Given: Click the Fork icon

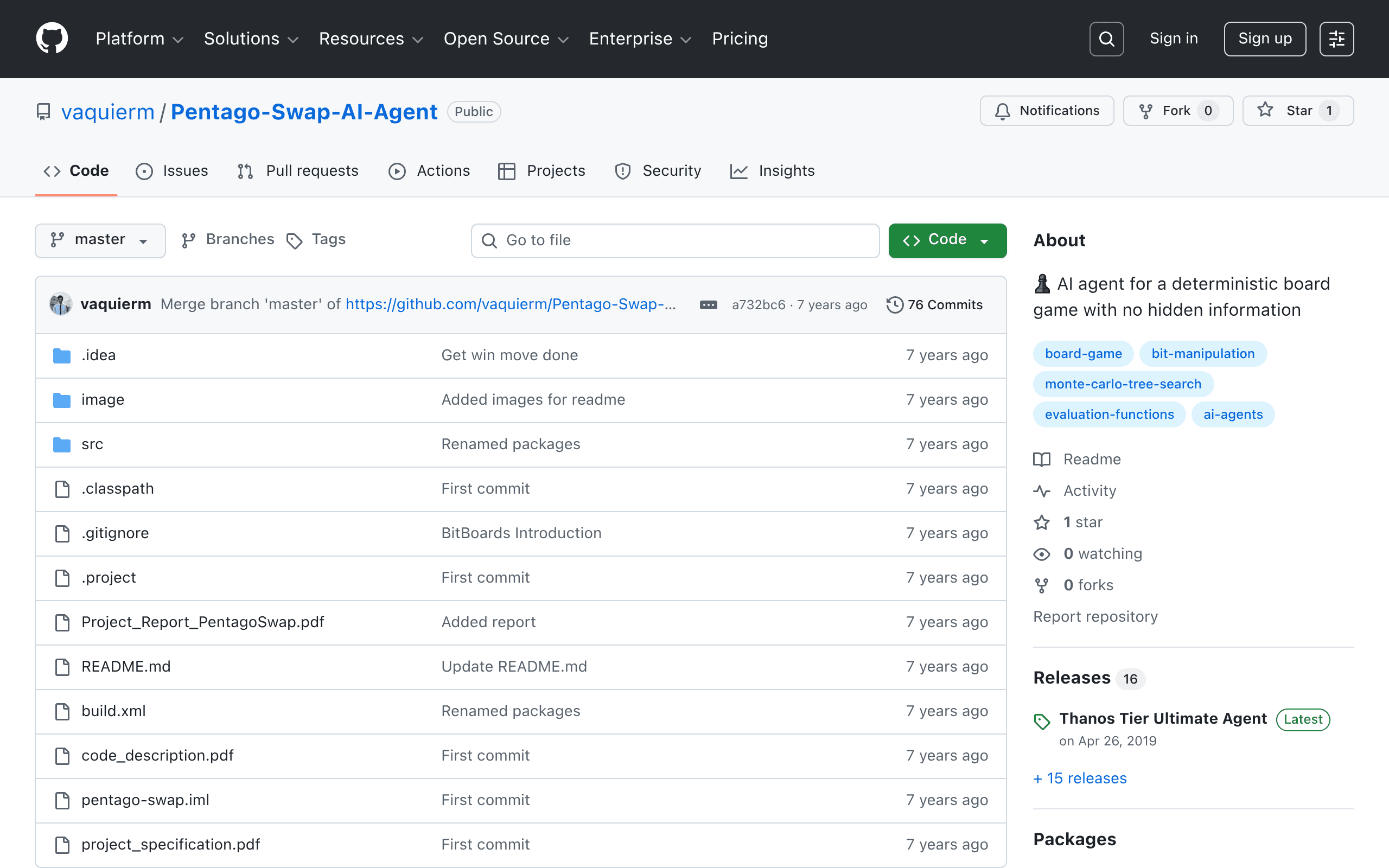Looking at the screenshot, I should tap(1145, 111).
